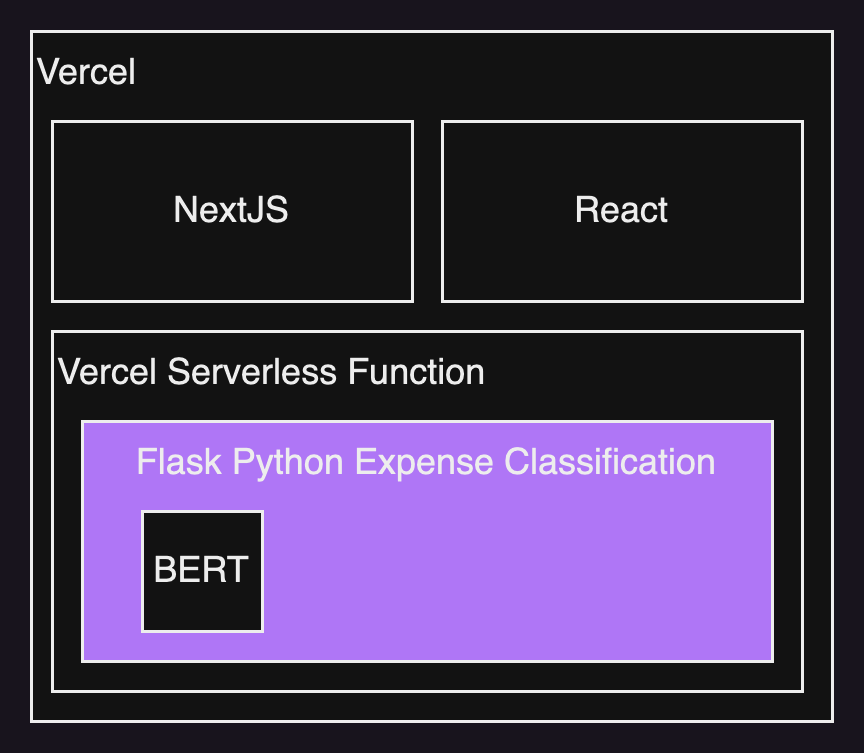Select the word Serverless in the label
This screenshot has width=864, height=753.
pyautogui.click(x=252, y=372)
